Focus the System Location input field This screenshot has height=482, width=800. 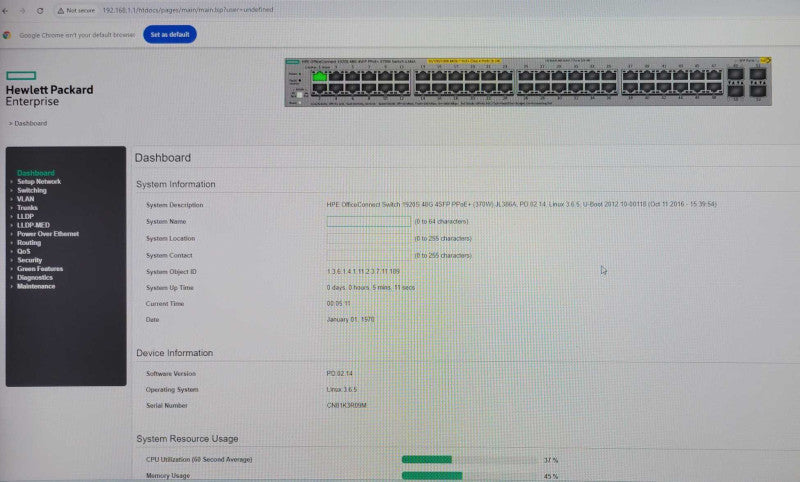[368, 238]
